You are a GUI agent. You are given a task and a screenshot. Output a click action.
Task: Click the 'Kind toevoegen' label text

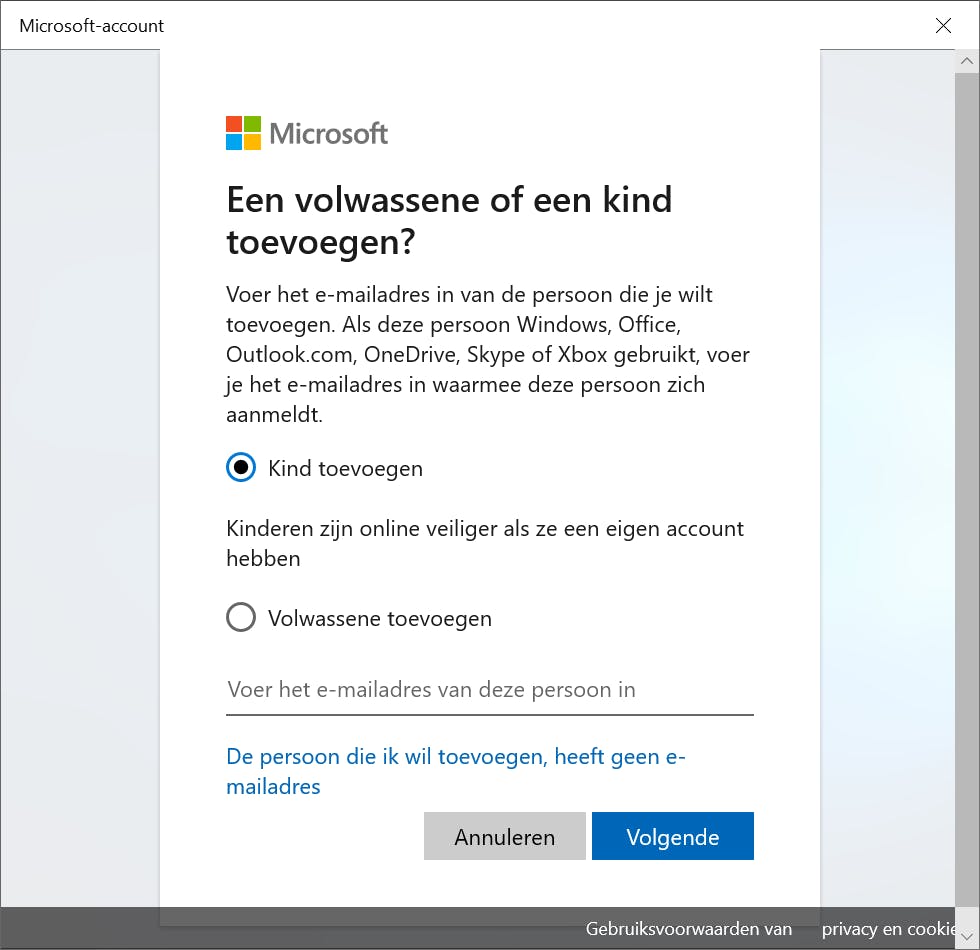(x=345, y=468)
